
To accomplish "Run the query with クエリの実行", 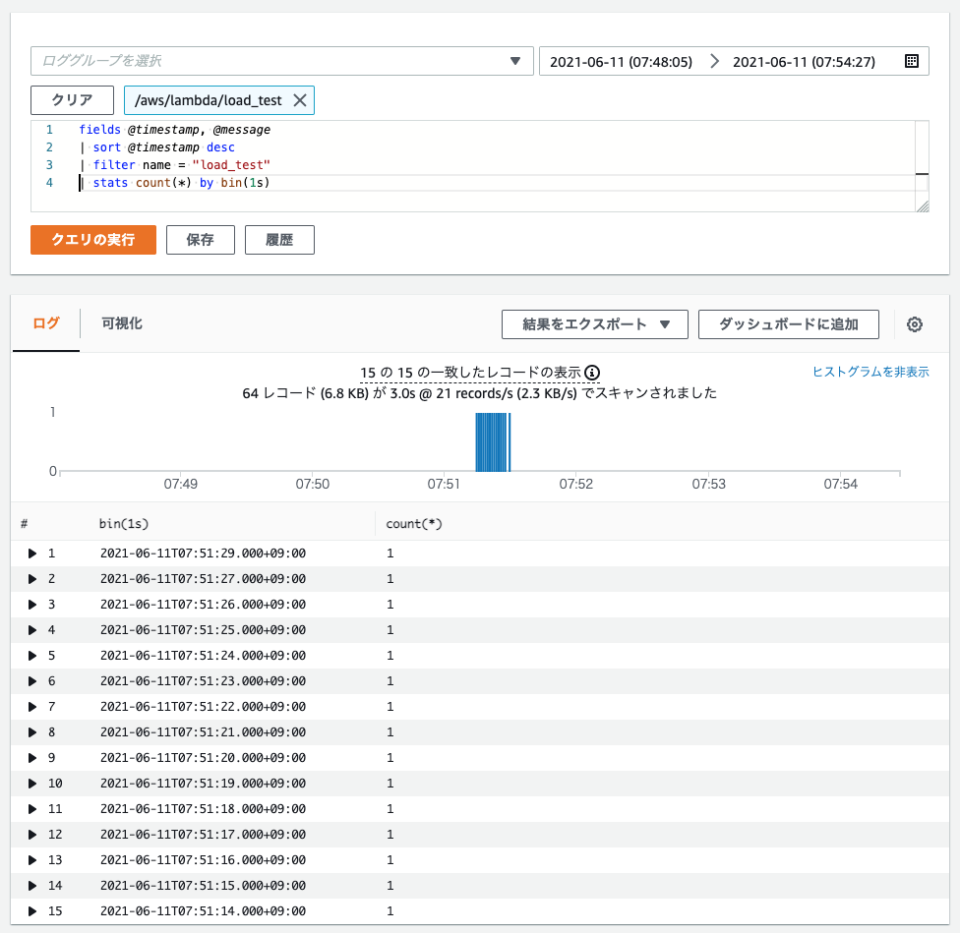I will click(93, 240).
